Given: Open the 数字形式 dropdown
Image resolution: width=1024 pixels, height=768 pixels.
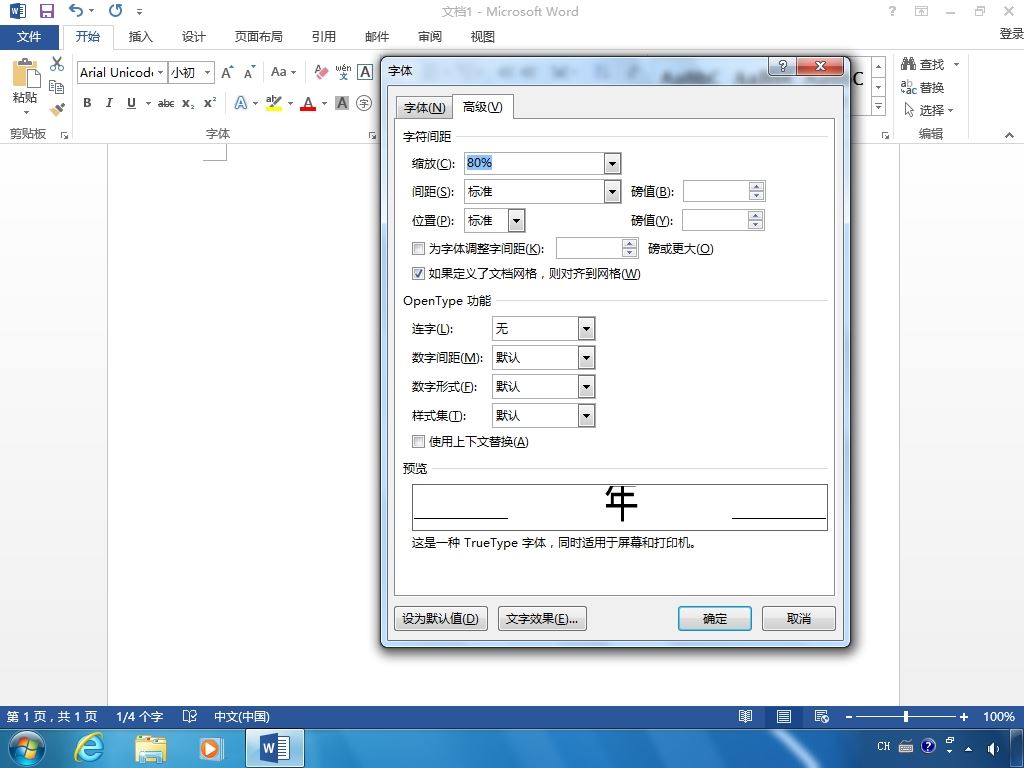Looking at the screenshot, I should pyautogui.click(x=586, y=387).
